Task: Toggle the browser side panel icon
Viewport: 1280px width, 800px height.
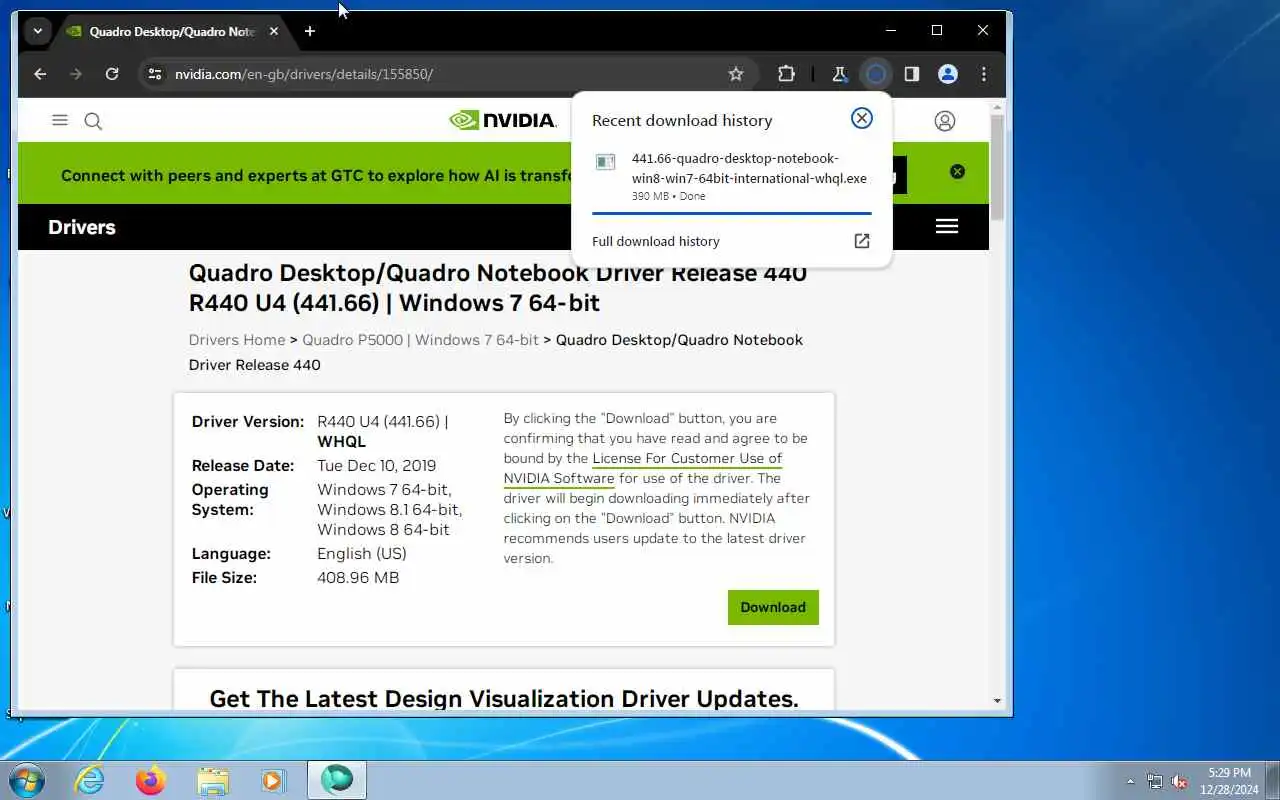Action: (x=912, y=74)
